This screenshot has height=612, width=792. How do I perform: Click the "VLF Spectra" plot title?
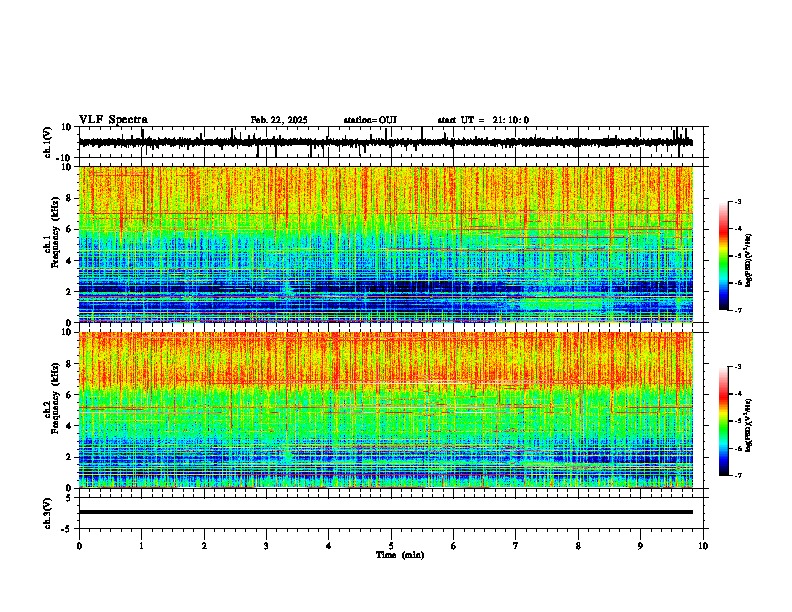[x=113, y=120]
